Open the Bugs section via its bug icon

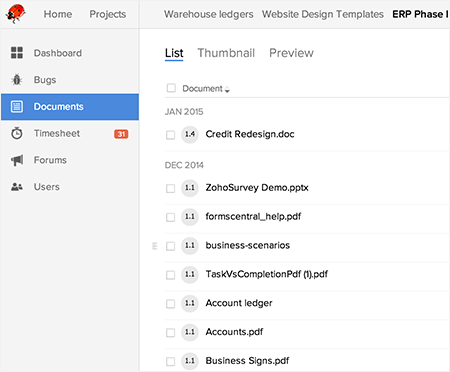point(17,80)
